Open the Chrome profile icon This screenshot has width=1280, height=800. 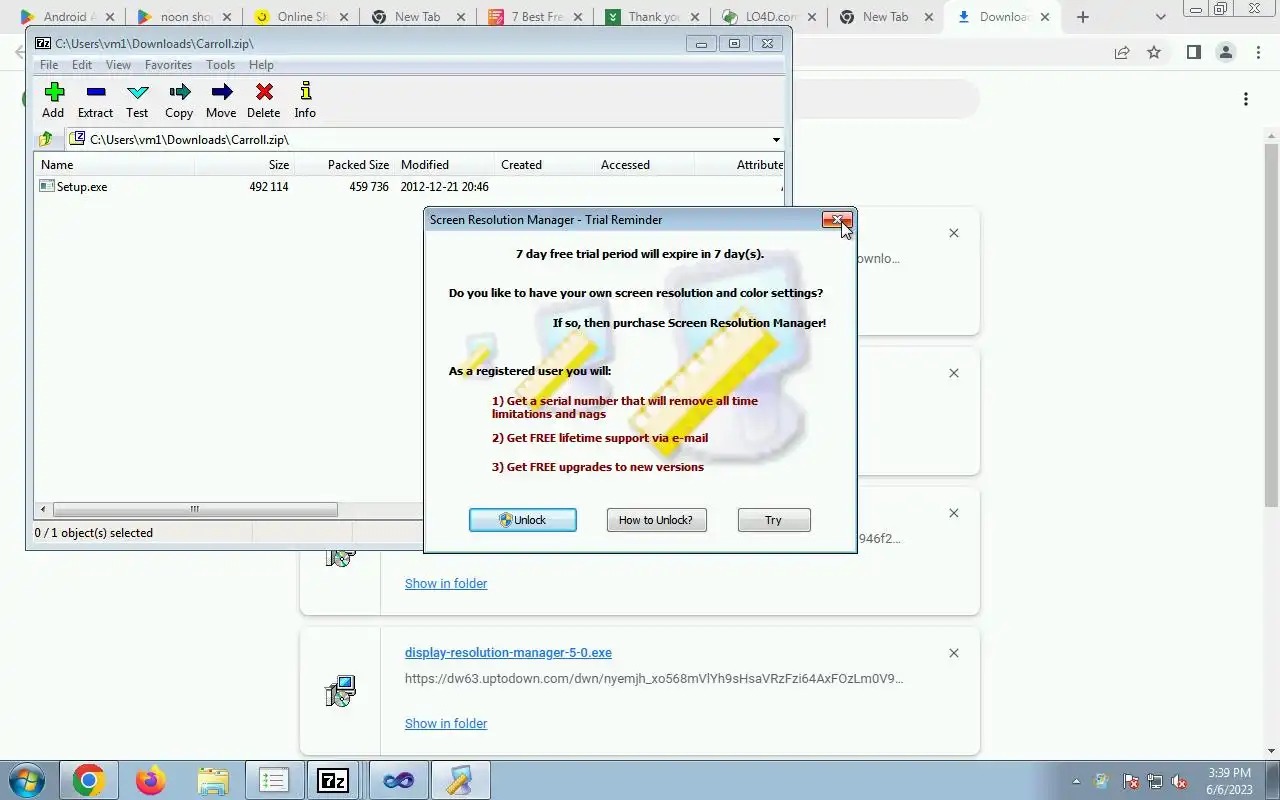1225,53
